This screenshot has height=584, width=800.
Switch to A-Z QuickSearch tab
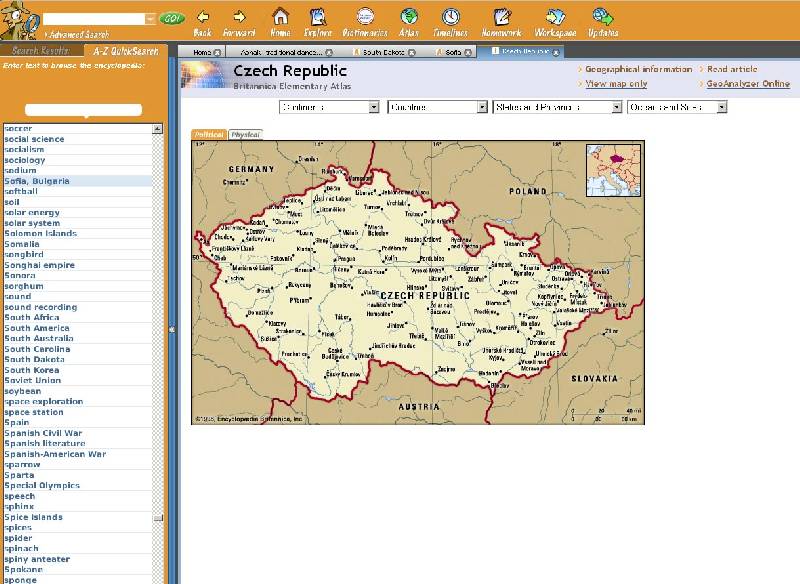coord(126,51)
